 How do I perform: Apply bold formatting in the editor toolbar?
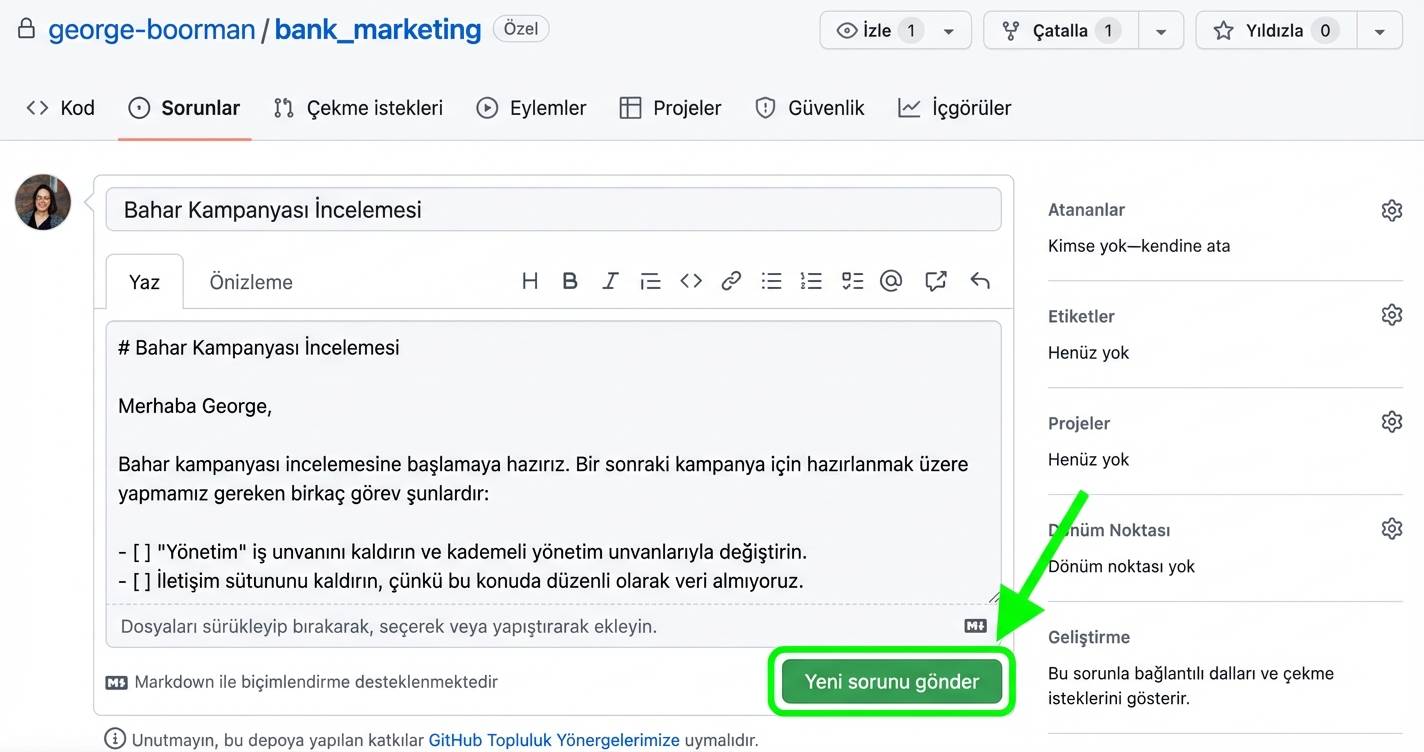(570, 281)
